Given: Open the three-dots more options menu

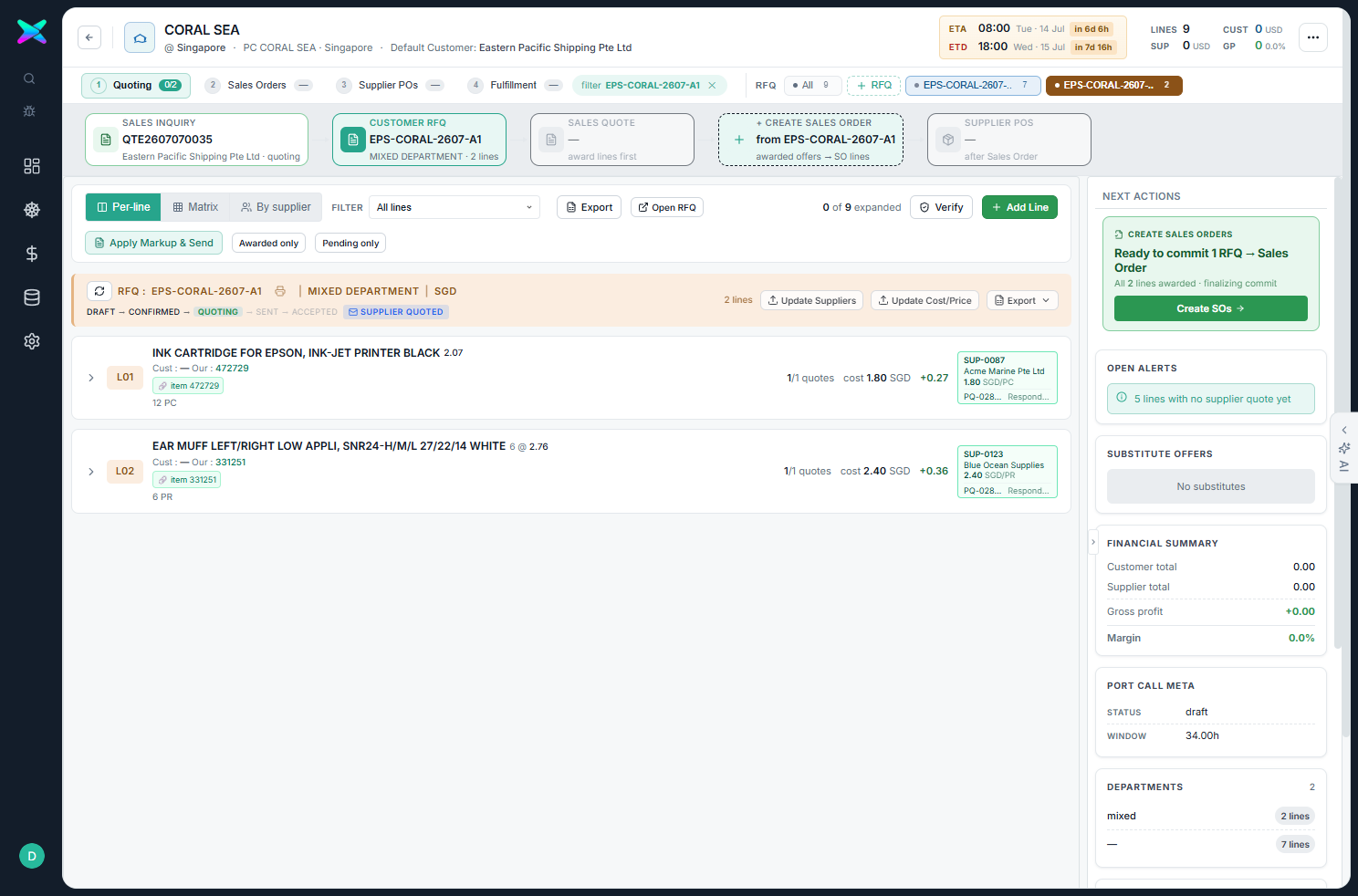Looking at the screenshot, I should 1313,37.
